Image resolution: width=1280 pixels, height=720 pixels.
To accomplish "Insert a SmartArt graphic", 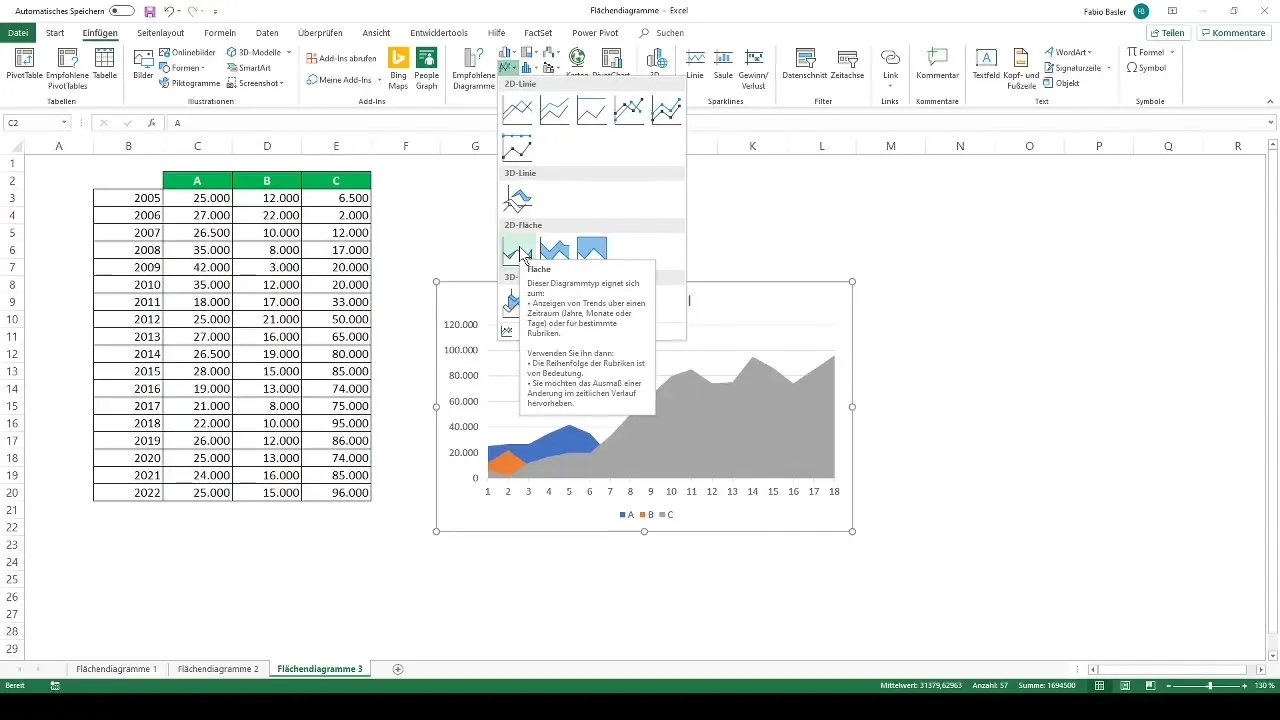I will pyautogui.click(x=247, y=67).
